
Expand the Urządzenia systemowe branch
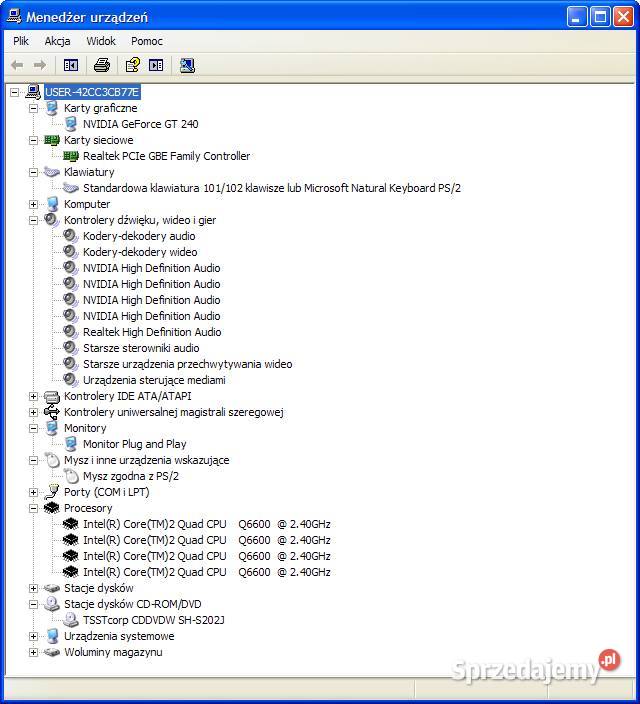tap(33, 636)
